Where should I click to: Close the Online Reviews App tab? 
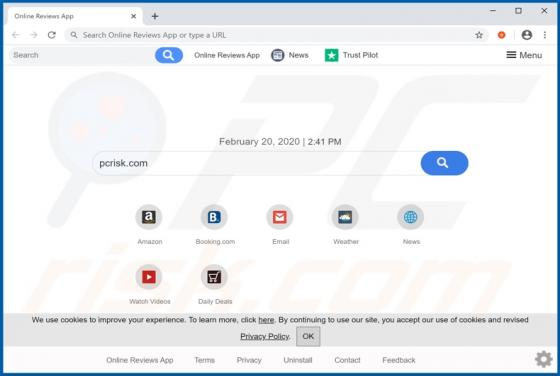[134, 16]
